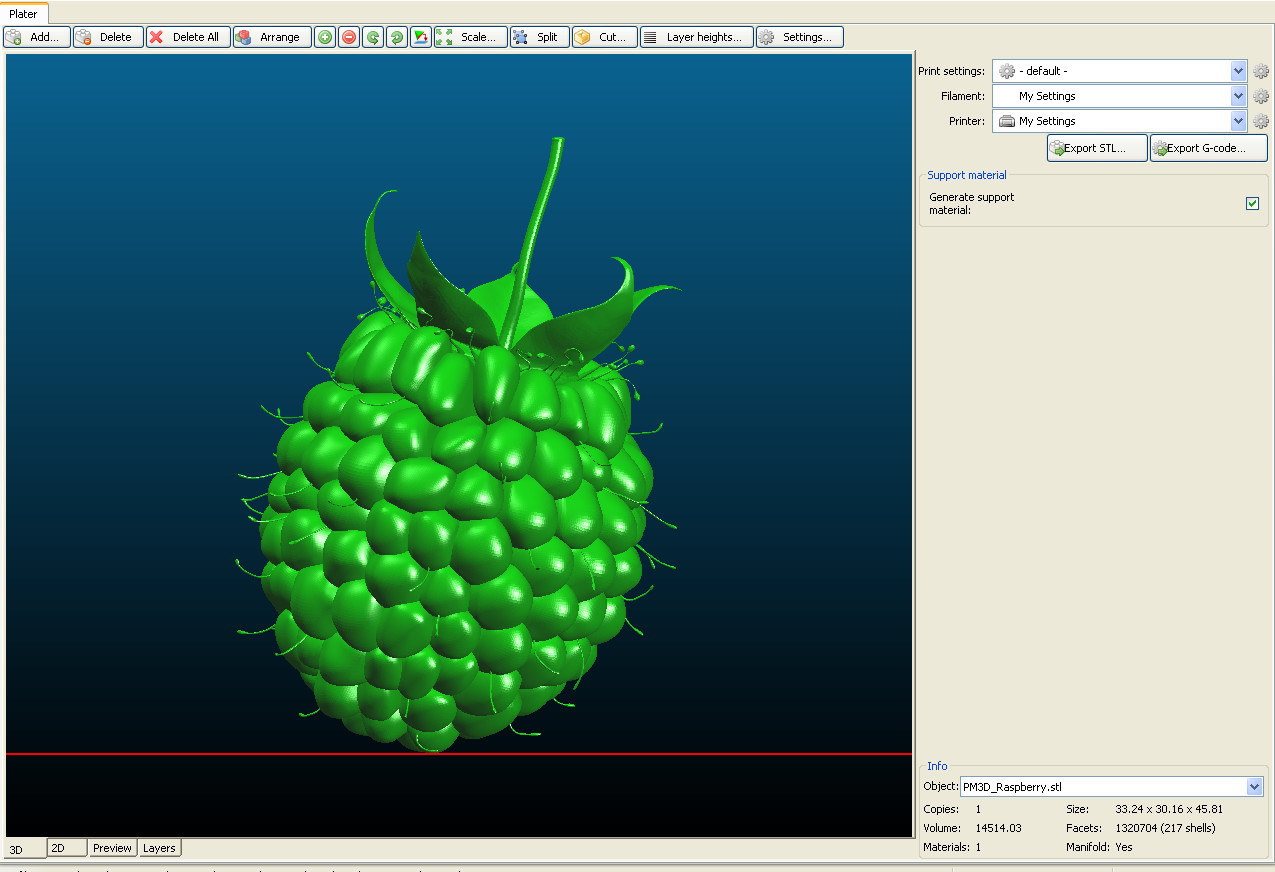Click the red minus 'Fewer copies' icon
The width and height of the screenshot is (1275, 872).
pyautogui.click(x=349, y=37)
